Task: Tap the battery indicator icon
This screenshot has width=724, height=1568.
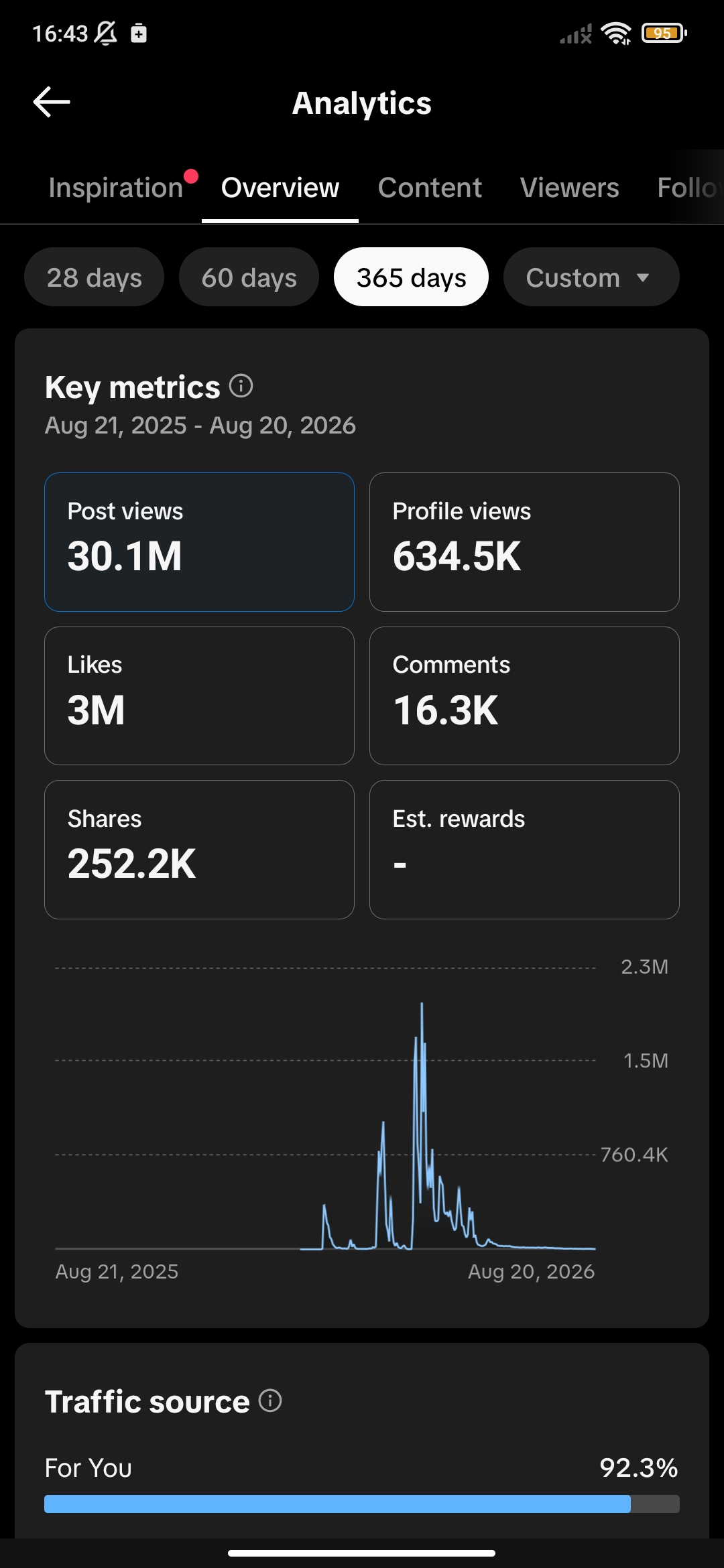Action: (664, 33)
